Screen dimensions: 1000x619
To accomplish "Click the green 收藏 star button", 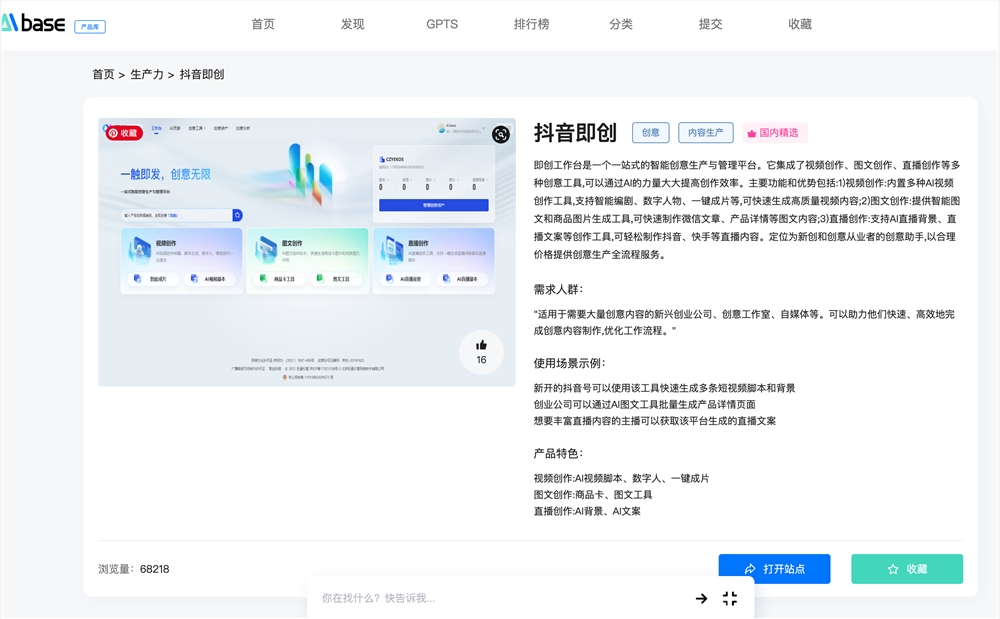I will point(907,569).
